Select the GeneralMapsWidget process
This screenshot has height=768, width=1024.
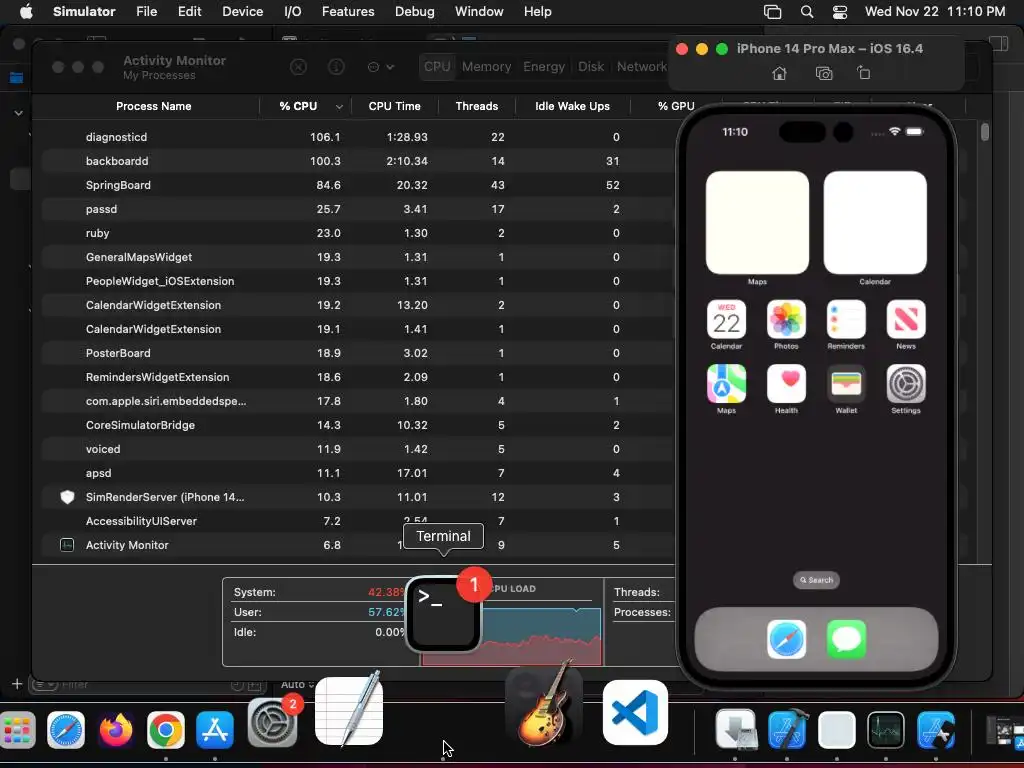coord(358,257)
